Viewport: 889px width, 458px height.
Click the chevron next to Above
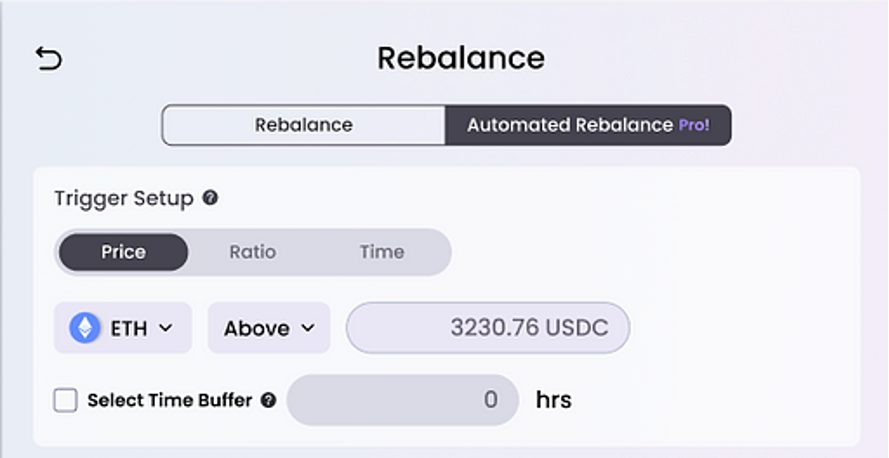[307, 328]
